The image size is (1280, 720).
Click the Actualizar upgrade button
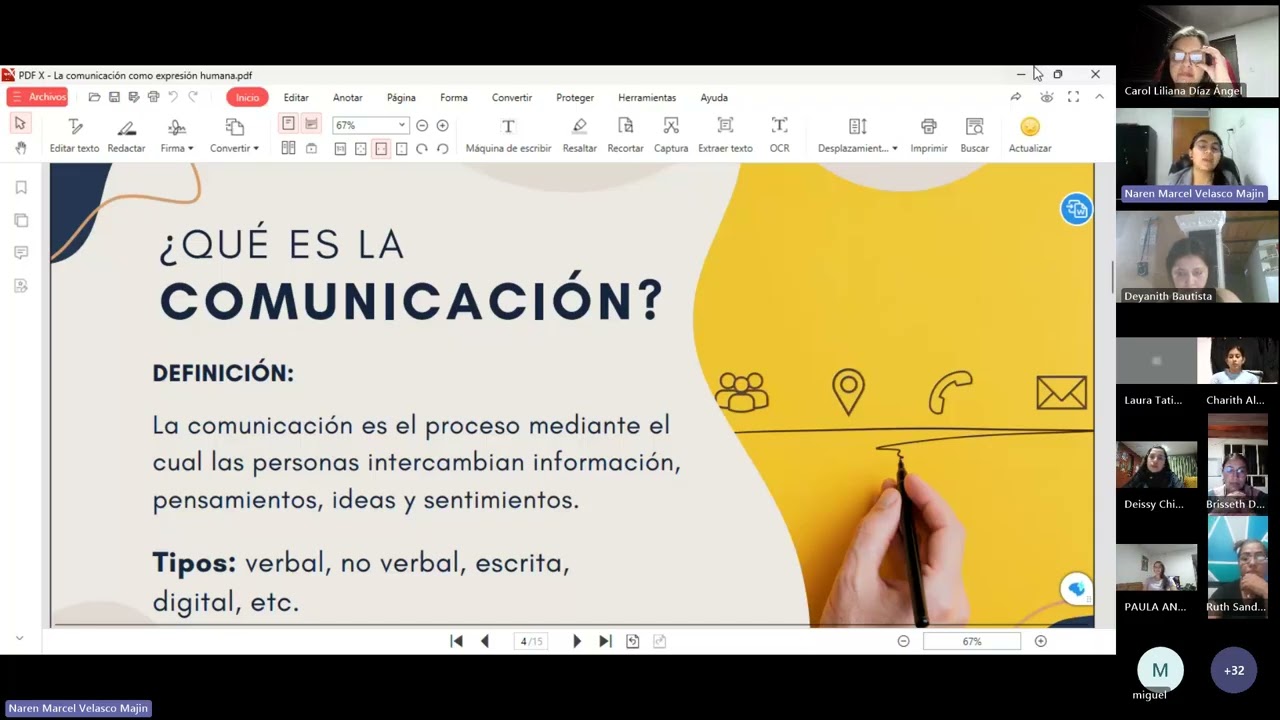click(x=1030, y=135)
